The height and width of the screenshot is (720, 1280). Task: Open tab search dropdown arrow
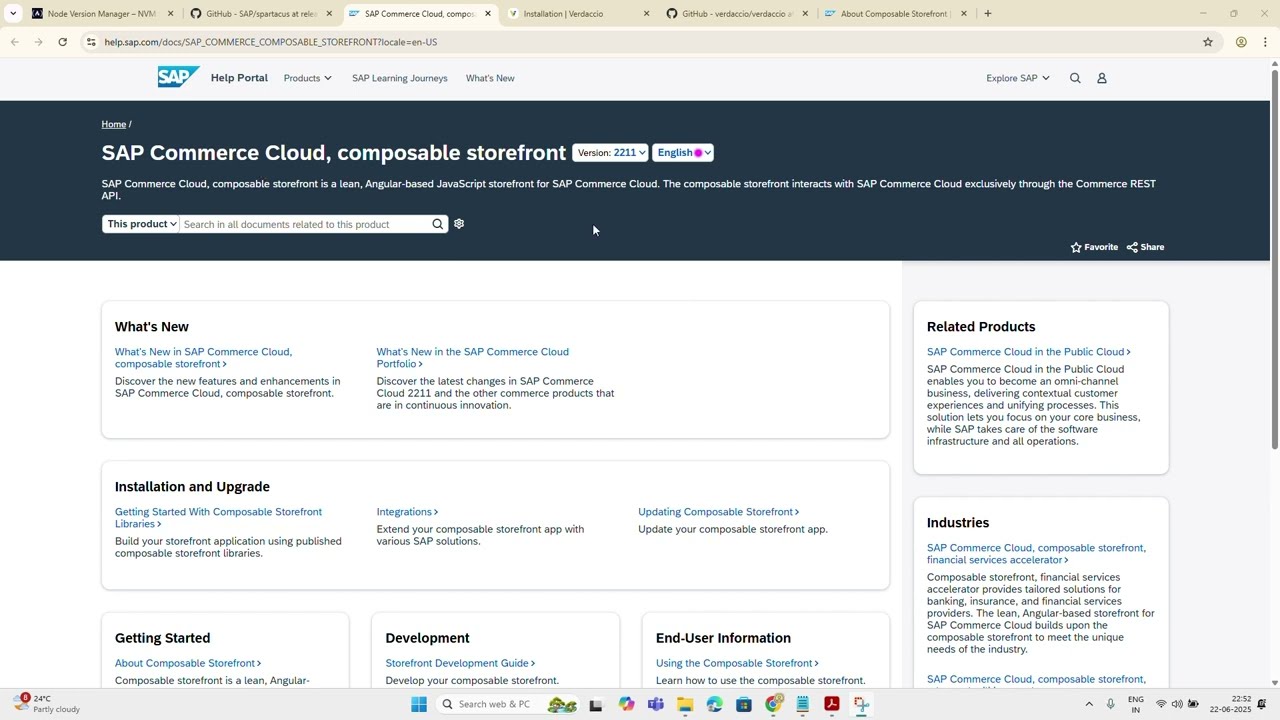(x=13, y=14)
